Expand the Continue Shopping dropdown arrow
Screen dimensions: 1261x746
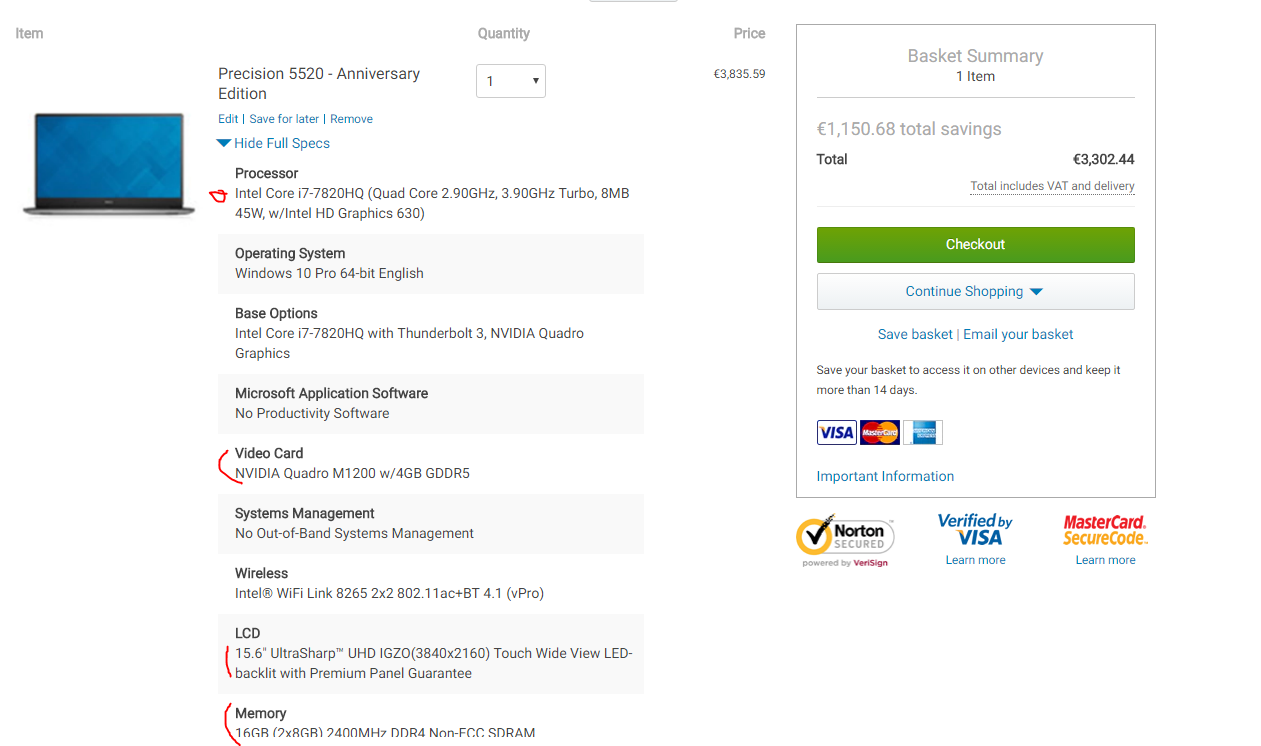1036,292
